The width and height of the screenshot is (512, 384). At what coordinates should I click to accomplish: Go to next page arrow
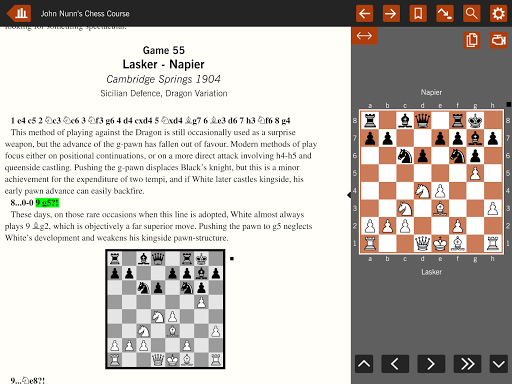click(x=391, y=13)
